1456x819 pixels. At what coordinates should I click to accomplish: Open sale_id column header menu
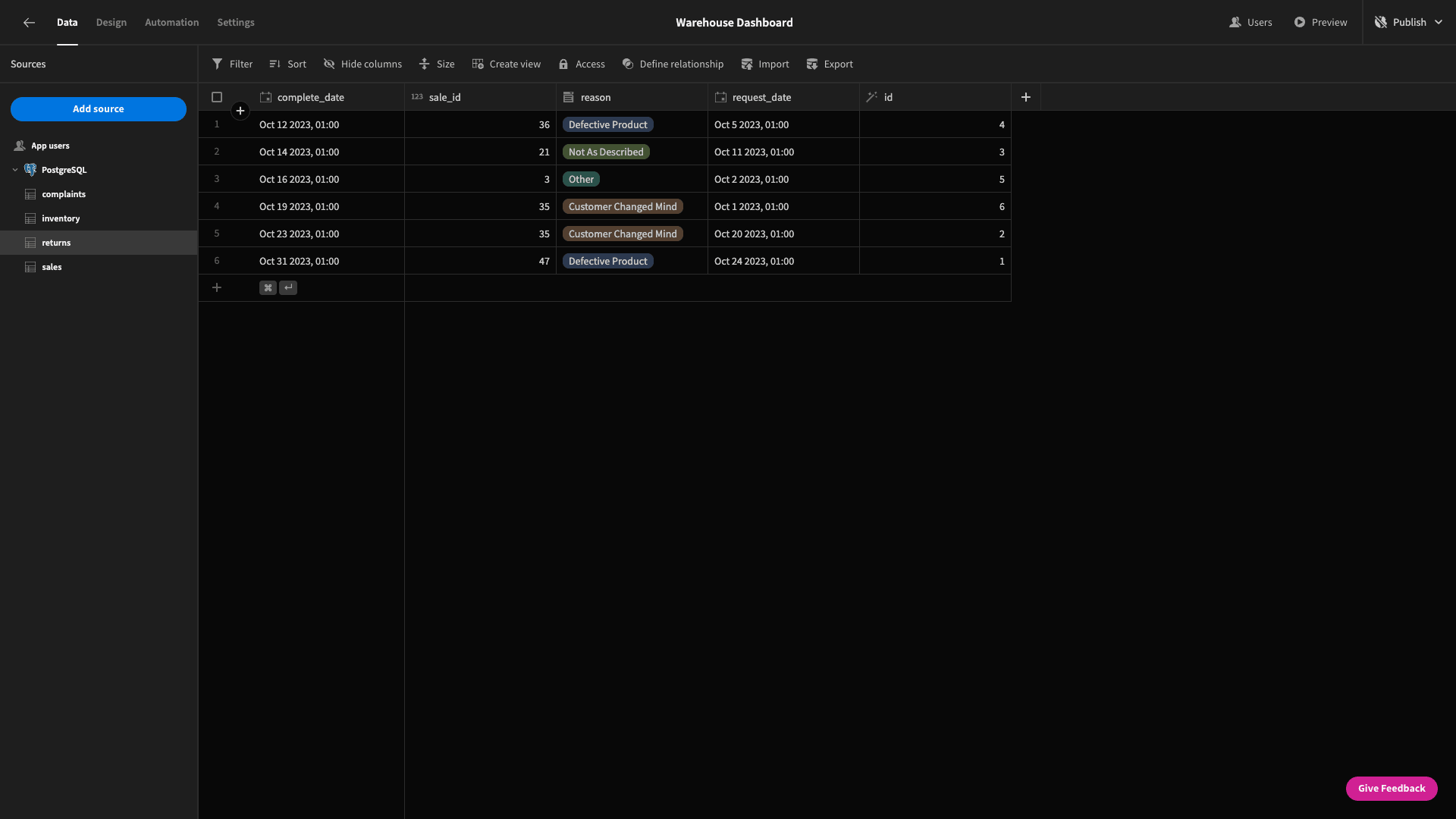click(480, 97)
